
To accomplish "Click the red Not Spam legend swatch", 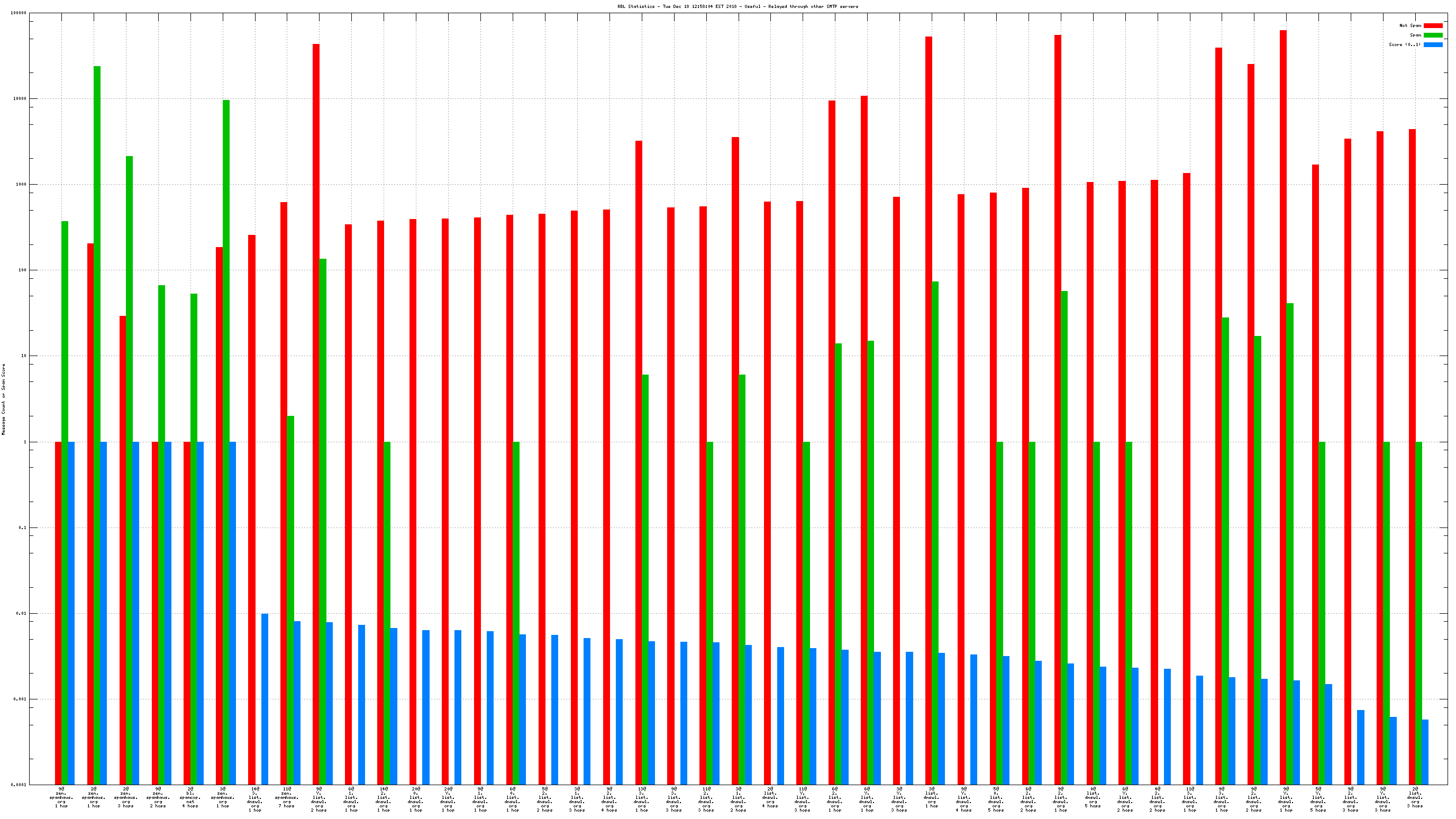I will 1433,25.
